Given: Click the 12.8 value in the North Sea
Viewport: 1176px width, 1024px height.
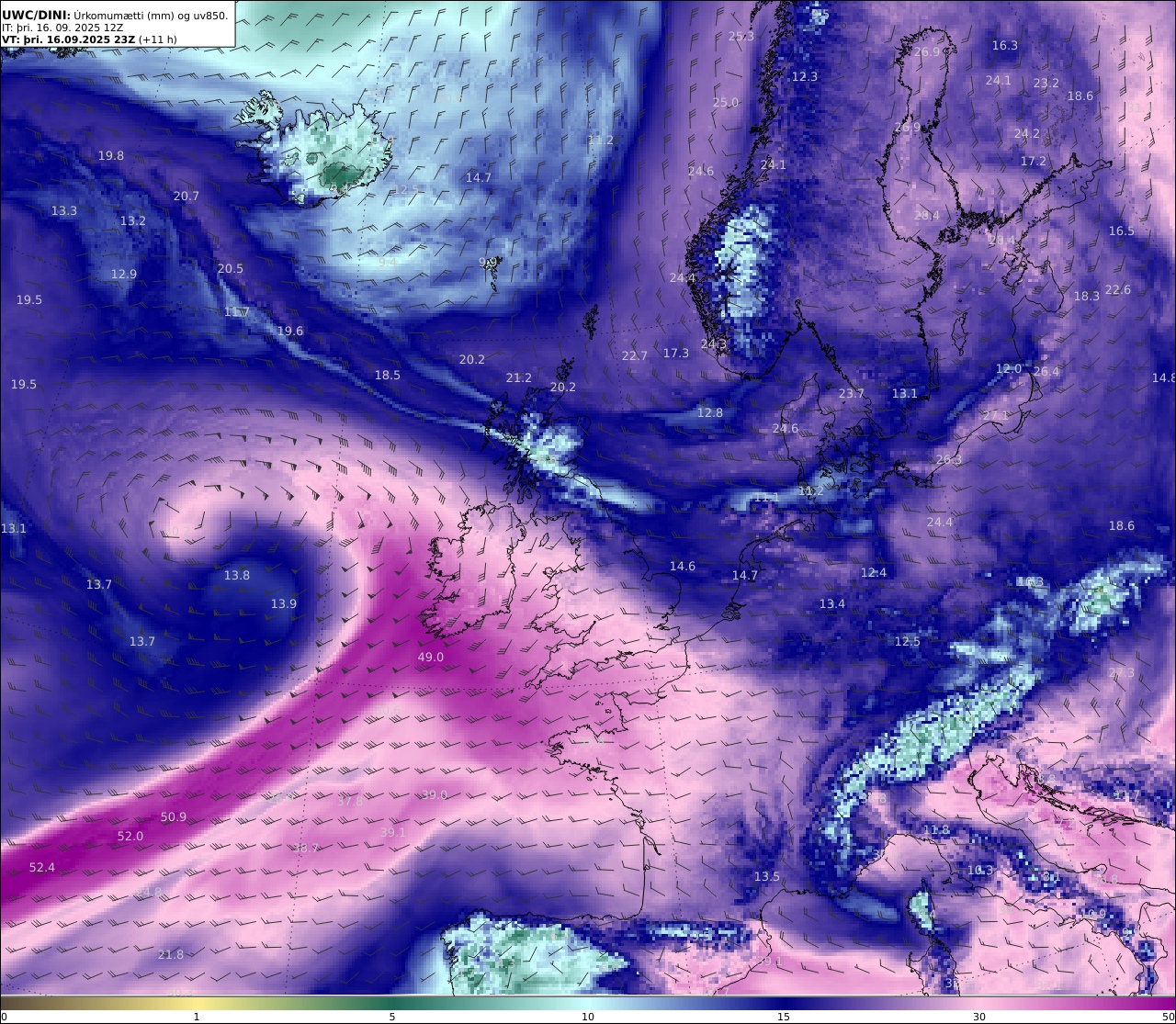Looking at the screenshot, I should click(x=710, y=413).
